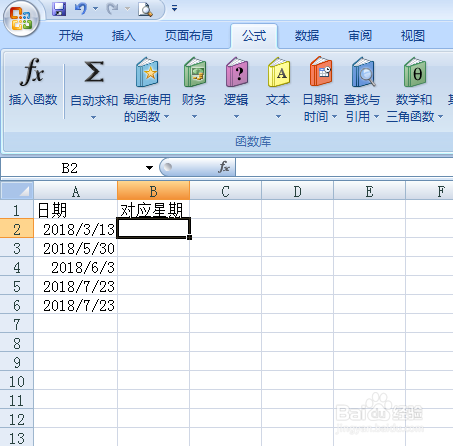Open the 文本 functions book icon
The image size is (453, 446).
coord(279,72)
